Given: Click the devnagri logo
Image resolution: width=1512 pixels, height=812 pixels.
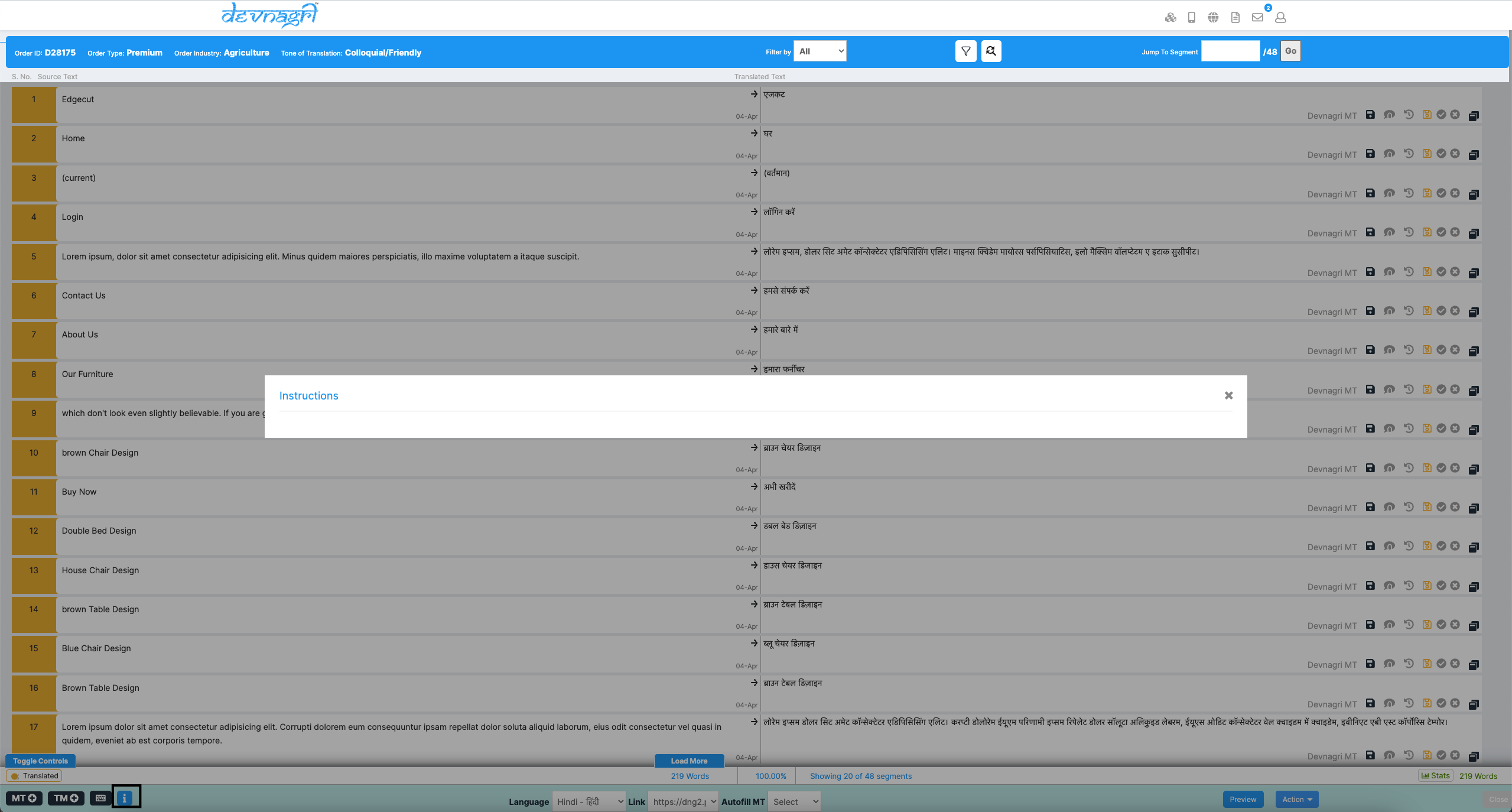Looking at the screenshot, I should [x=270, y=15].
